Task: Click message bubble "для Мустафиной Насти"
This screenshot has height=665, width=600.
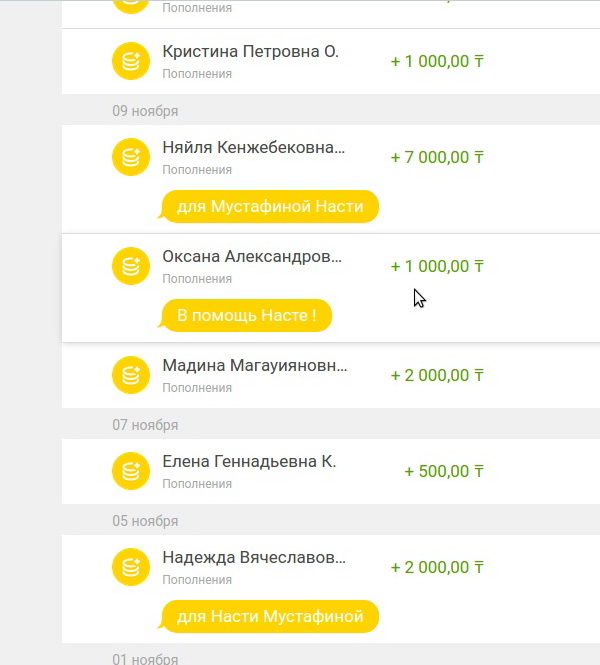Action: tap(270, 207)
